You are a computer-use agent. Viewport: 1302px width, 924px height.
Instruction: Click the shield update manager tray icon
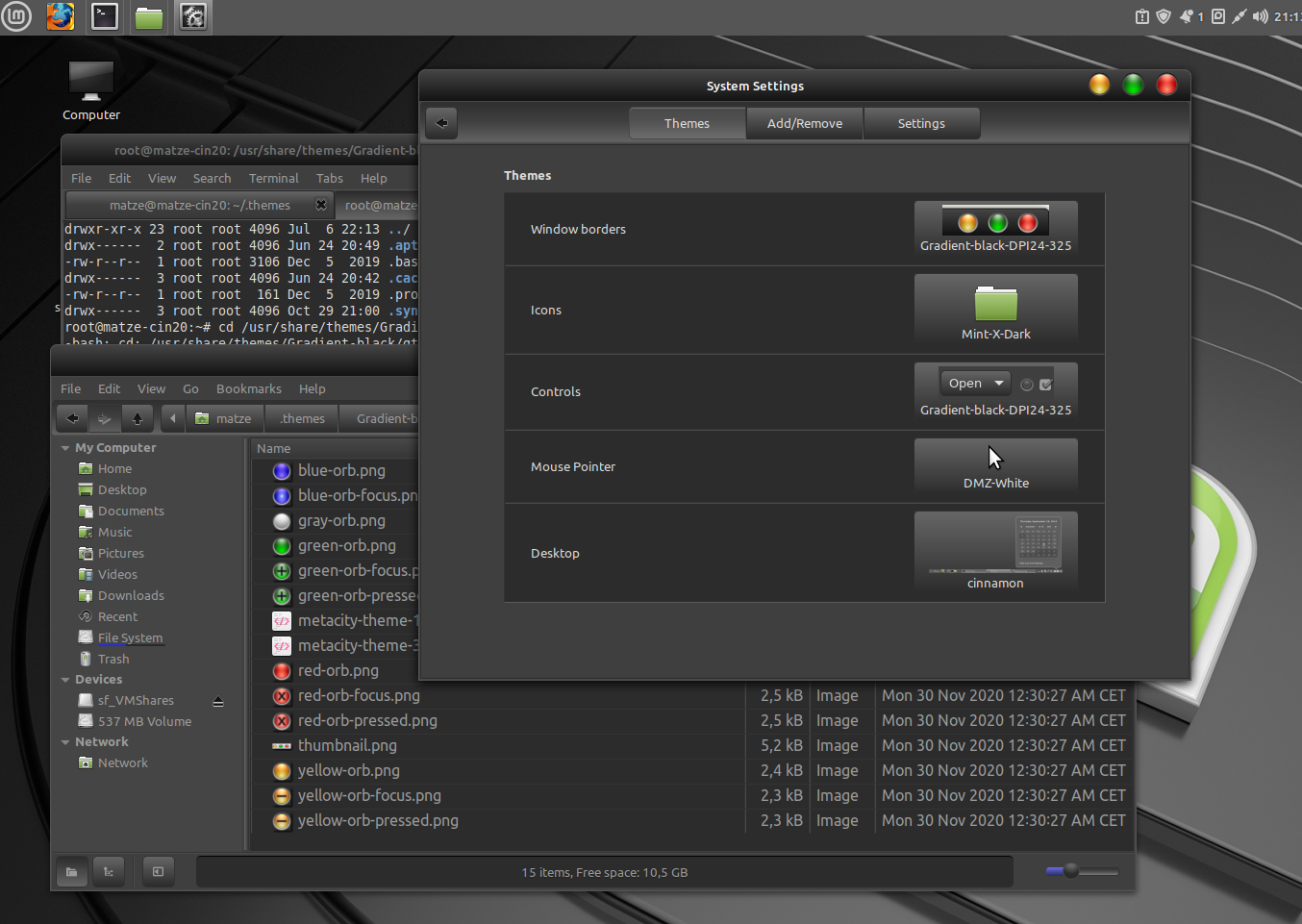1164,16
